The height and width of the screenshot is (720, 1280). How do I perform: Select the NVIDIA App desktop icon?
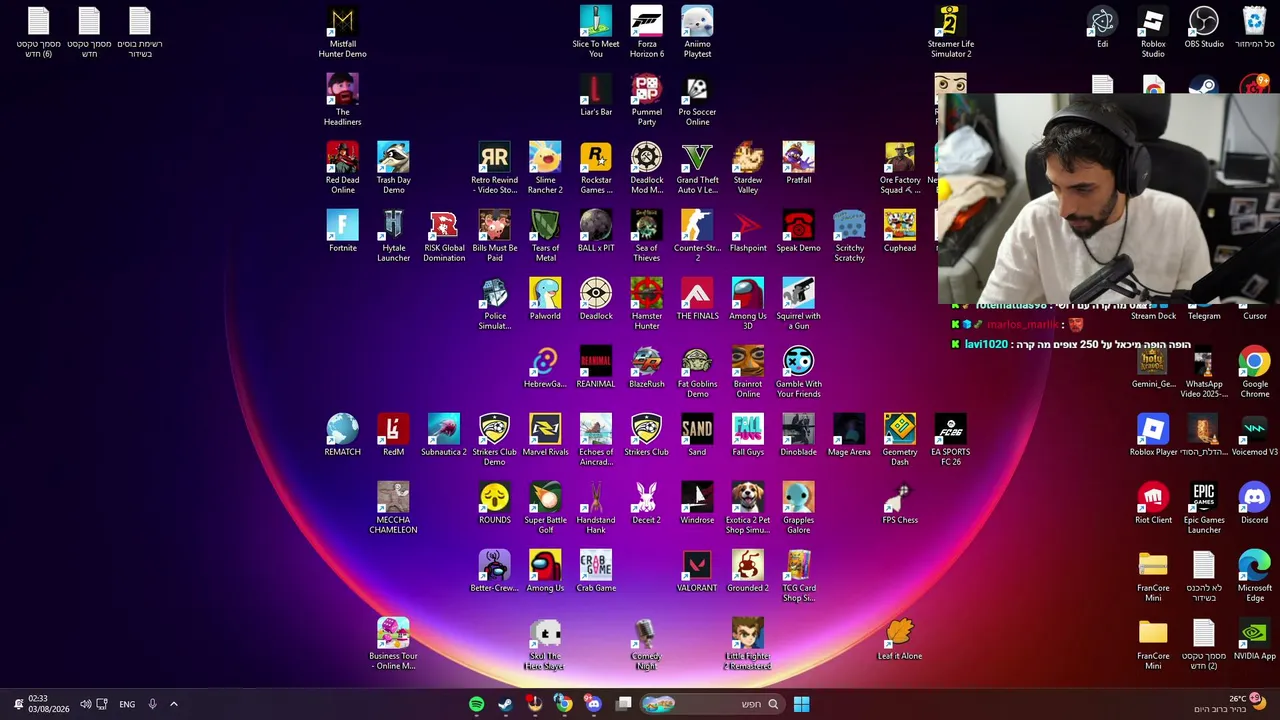coord(1254,639)
